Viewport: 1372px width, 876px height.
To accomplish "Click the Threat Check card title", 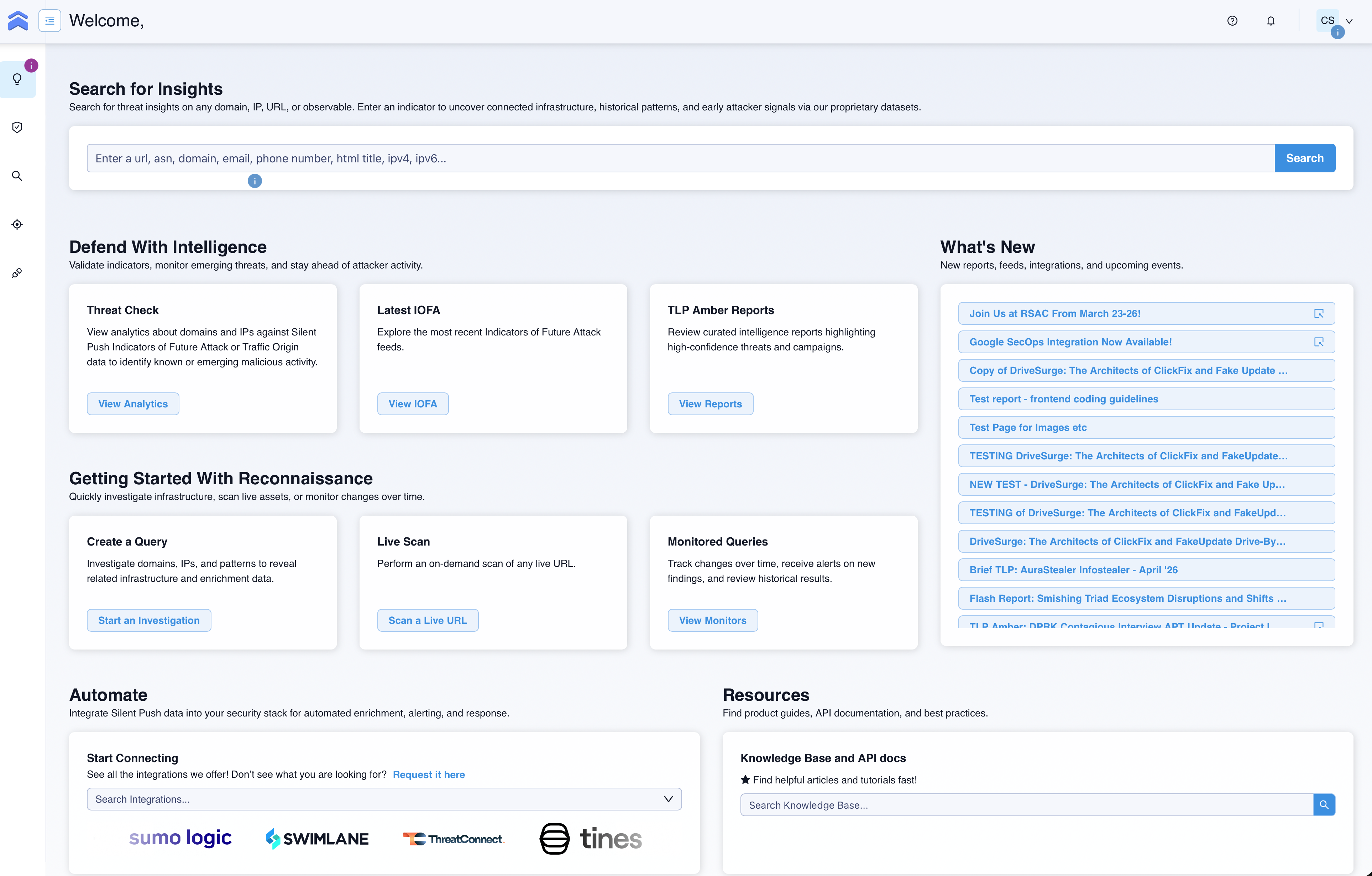I will [x=122, y=310].
